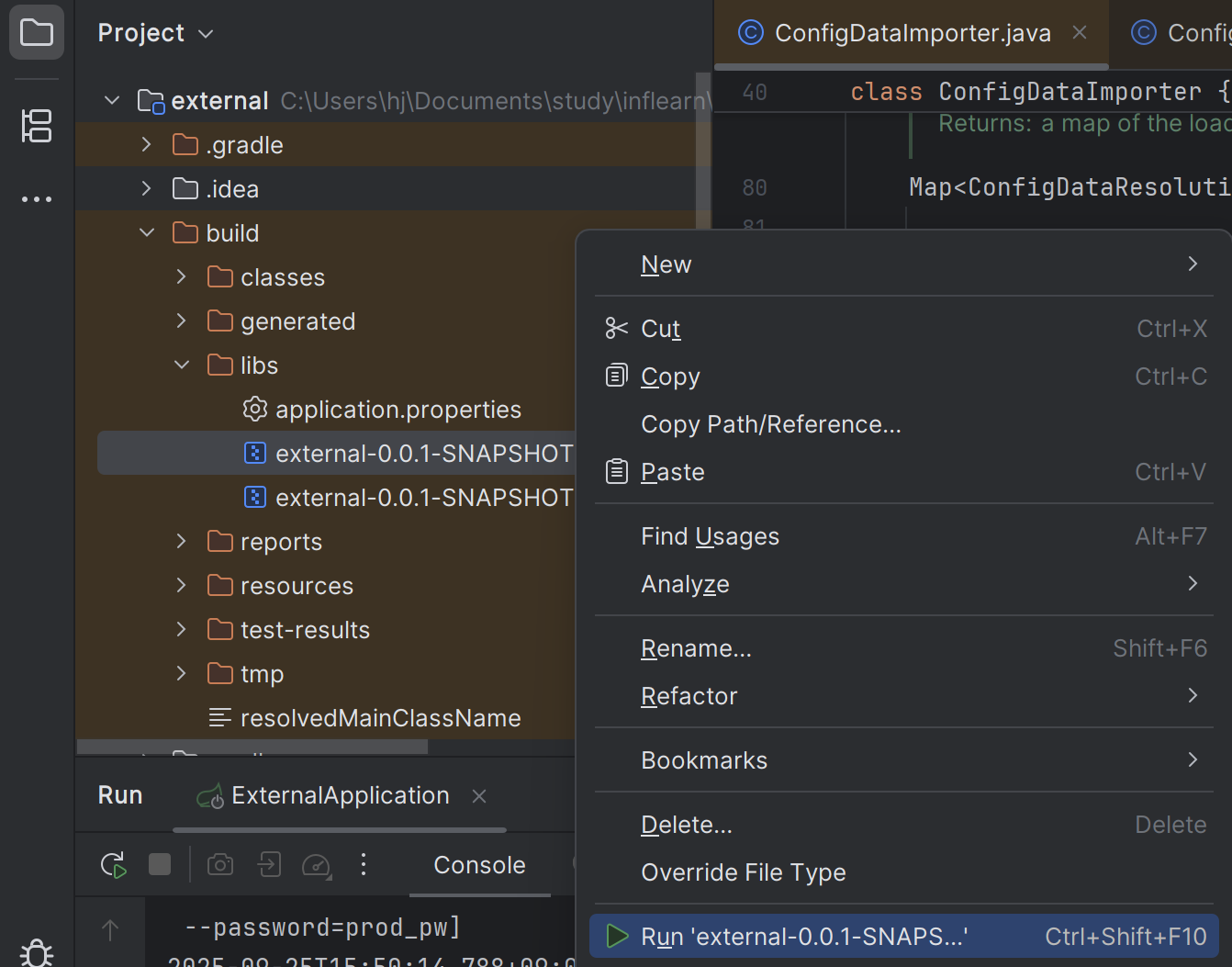
Task: Switch to the ConfigDataImporter.java tab
Action: (x=912, y=33)
